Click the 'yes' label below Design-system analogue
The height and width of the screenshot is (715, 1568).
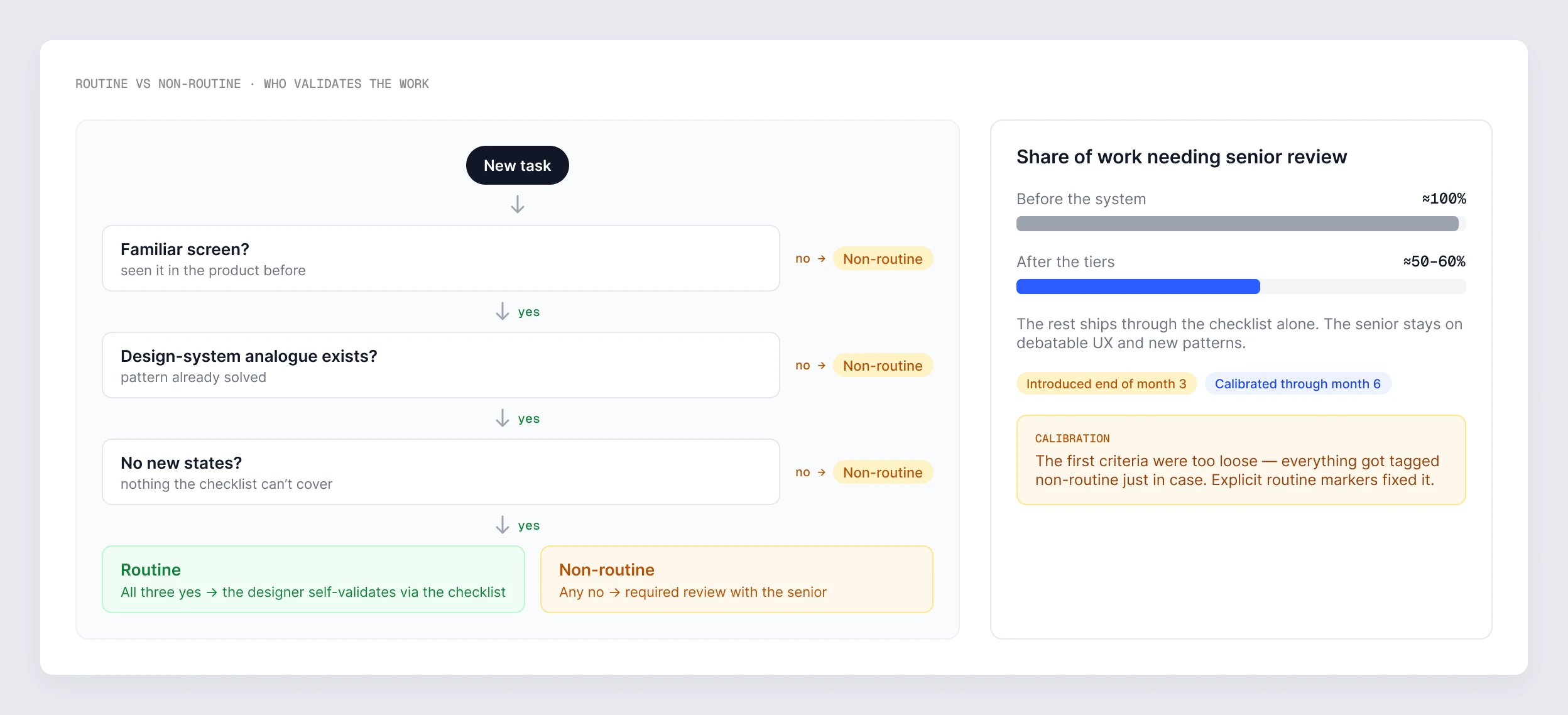point(529,419)
